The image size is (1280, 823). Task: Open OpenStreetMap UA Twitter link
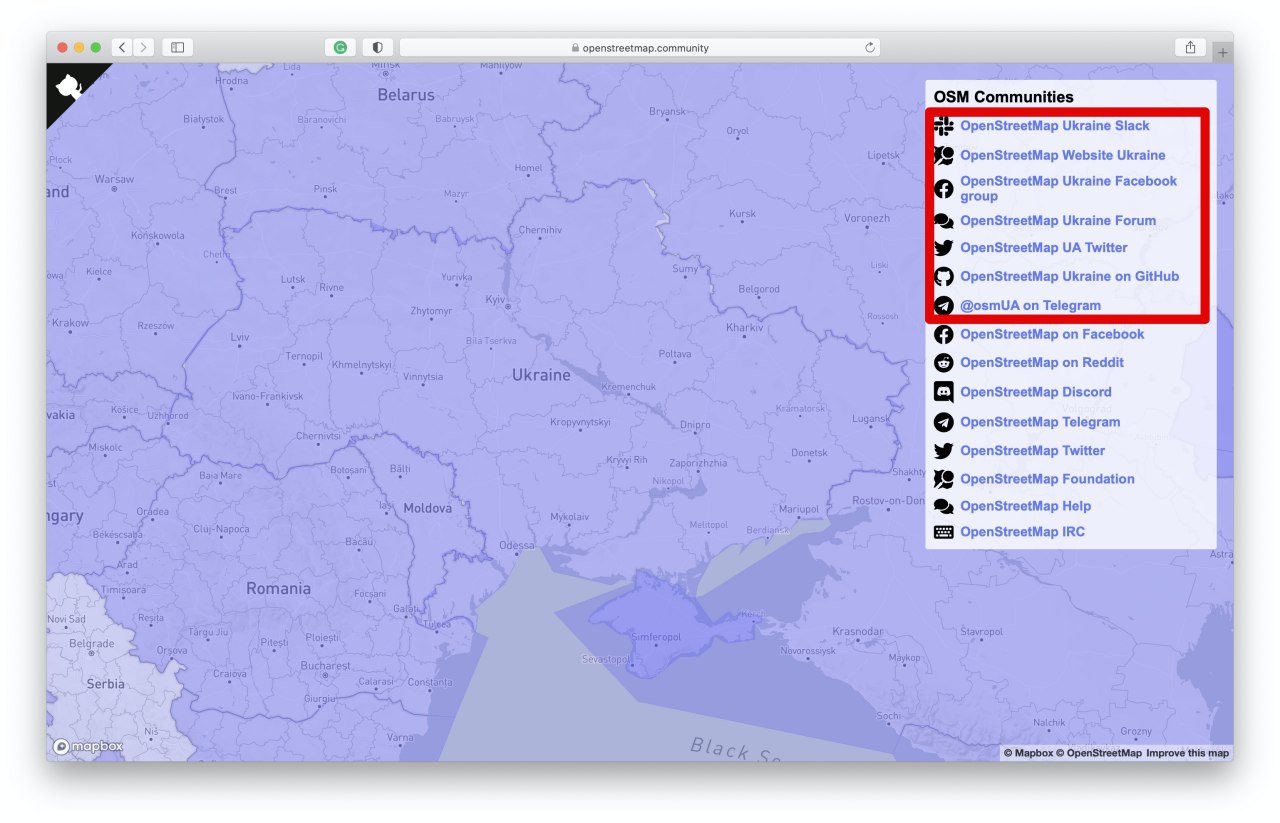coord(1044,248)
